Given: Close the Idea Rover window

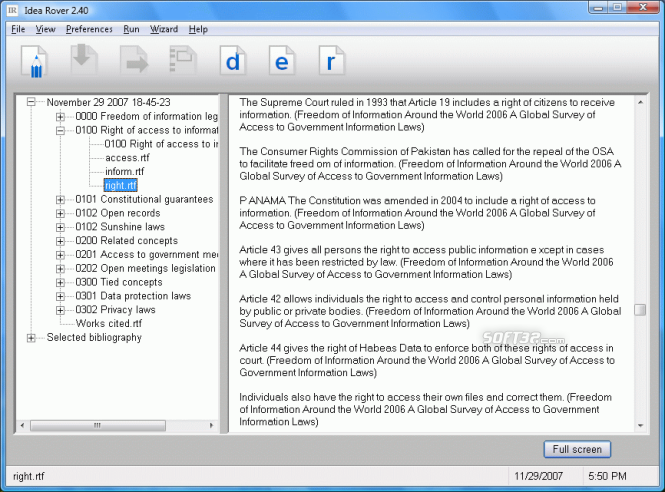Looking at the screenshot, I should point(643,8).
